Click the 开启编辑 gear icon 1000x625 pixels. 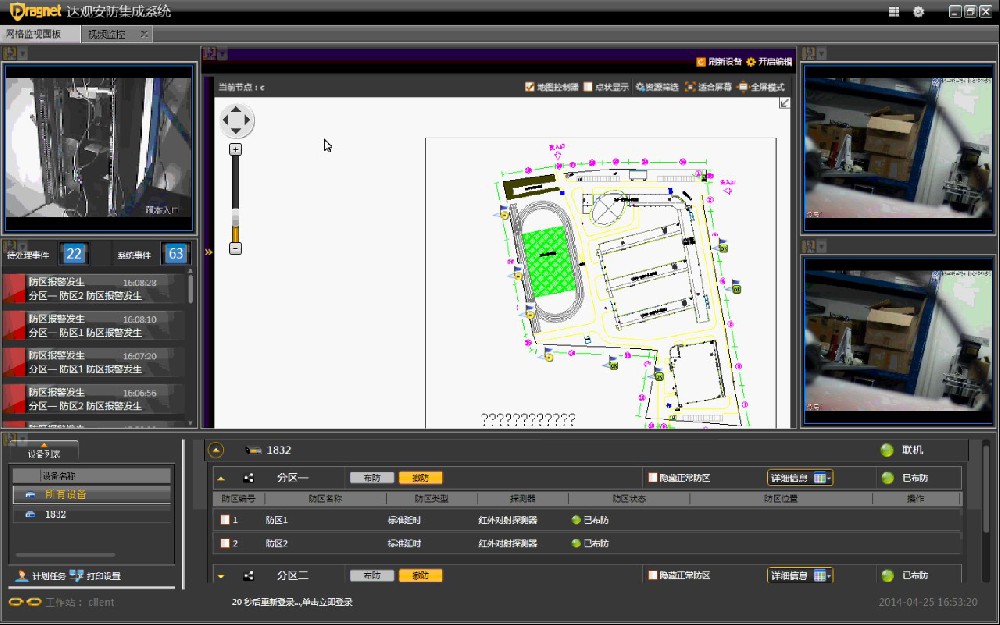pyautogui.click(x=750, y=61)
